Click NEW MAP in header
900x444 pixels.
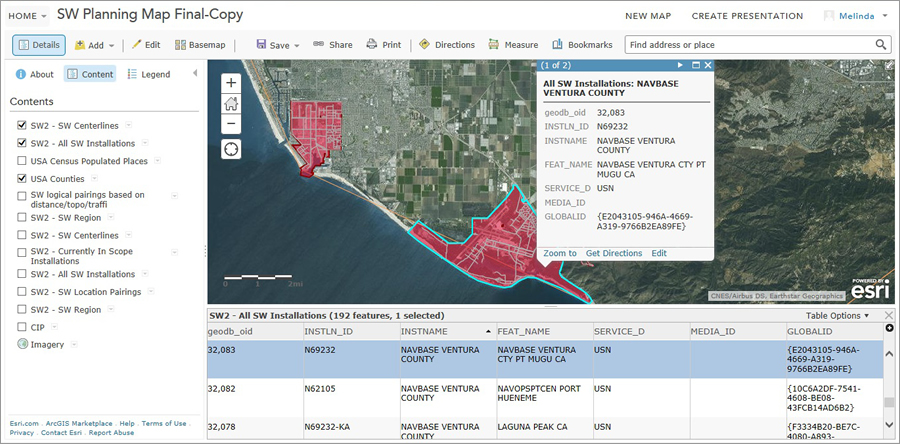pos(648,16)
